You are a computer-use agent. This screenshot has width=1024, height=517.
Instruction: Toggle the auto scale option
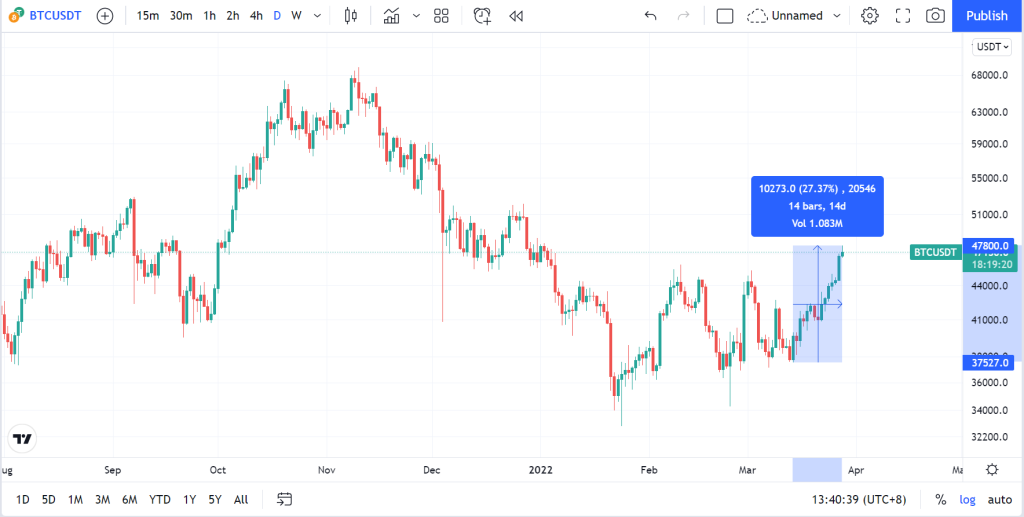pos(999,500)
